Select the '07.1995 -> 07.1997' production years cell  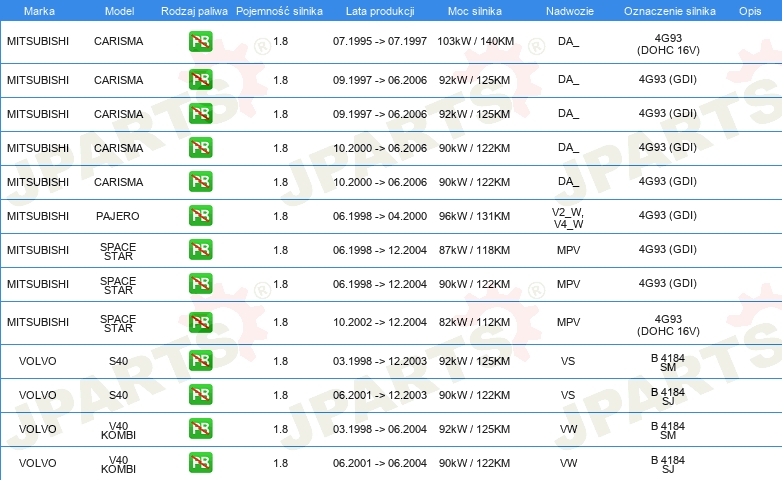click(x=380, y=41)
